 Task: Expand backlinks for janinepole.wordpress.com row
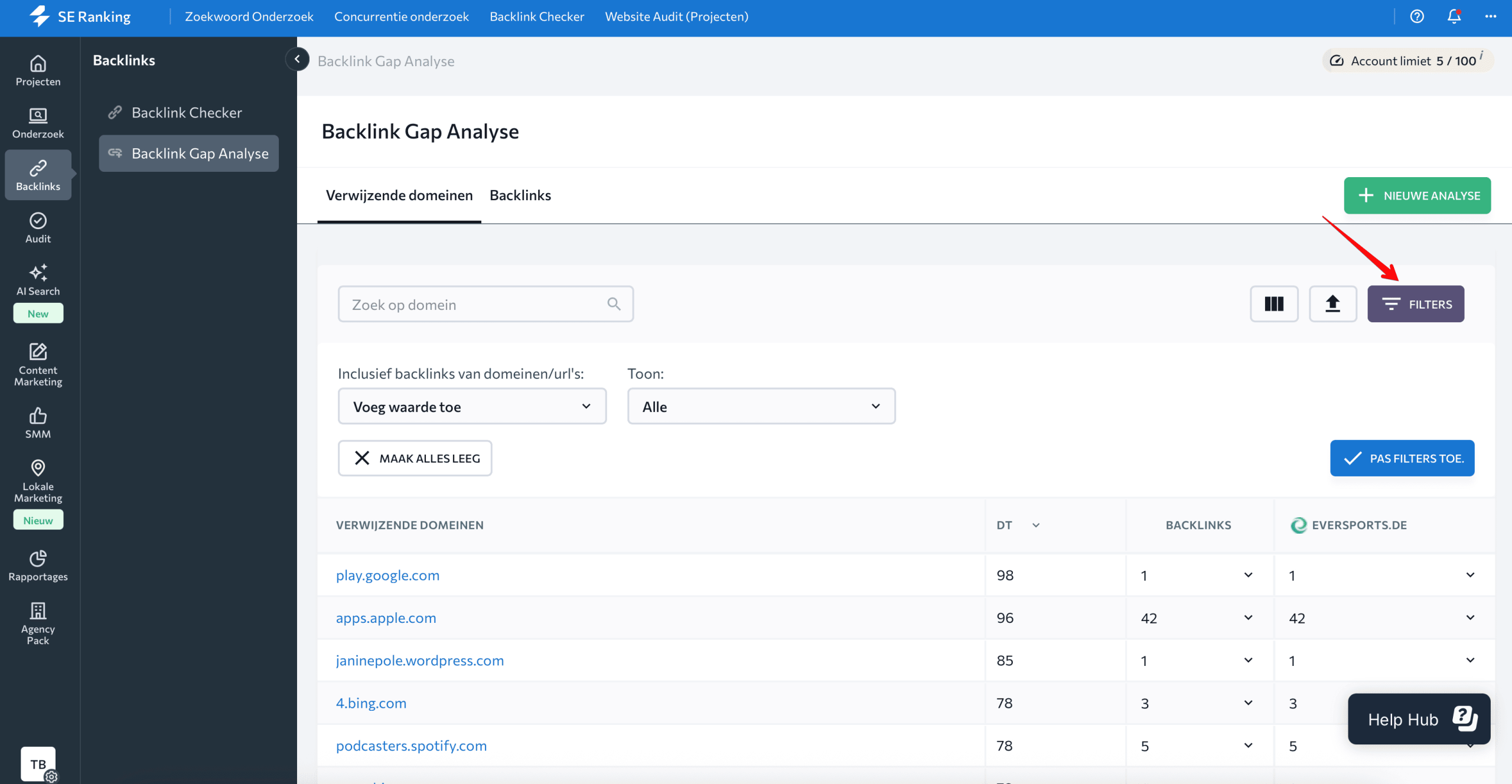pos(1248,660)
